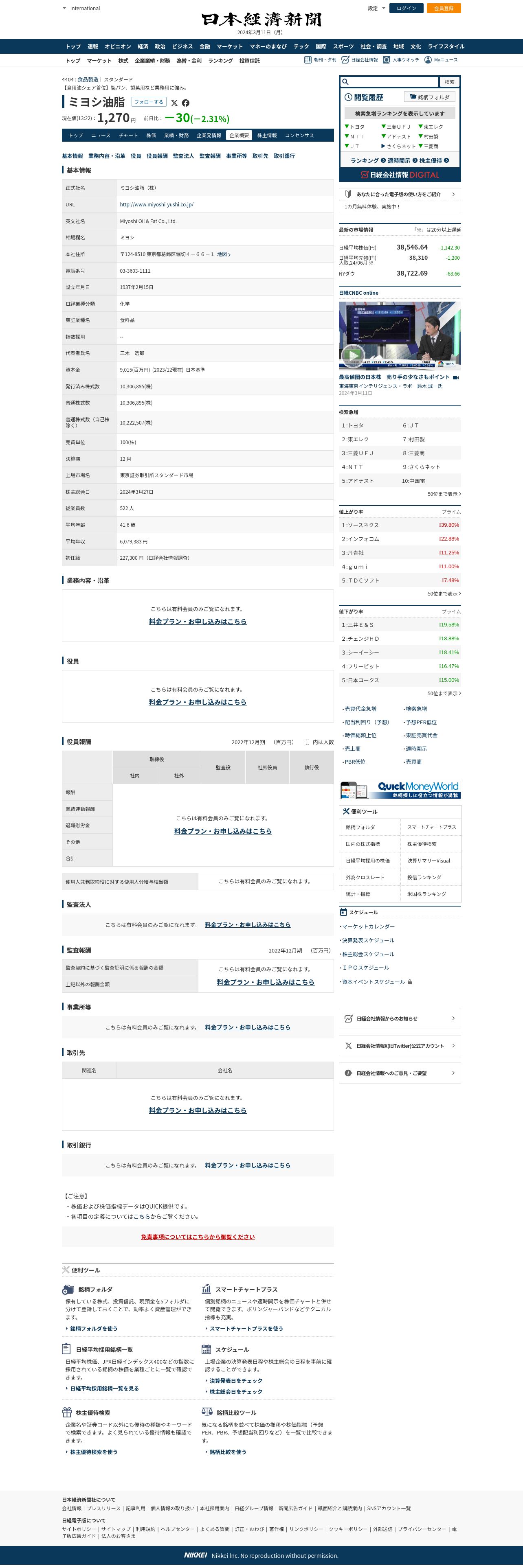
Task: Open スケジュール calendar icon in tools
Action: point(207,1349)
